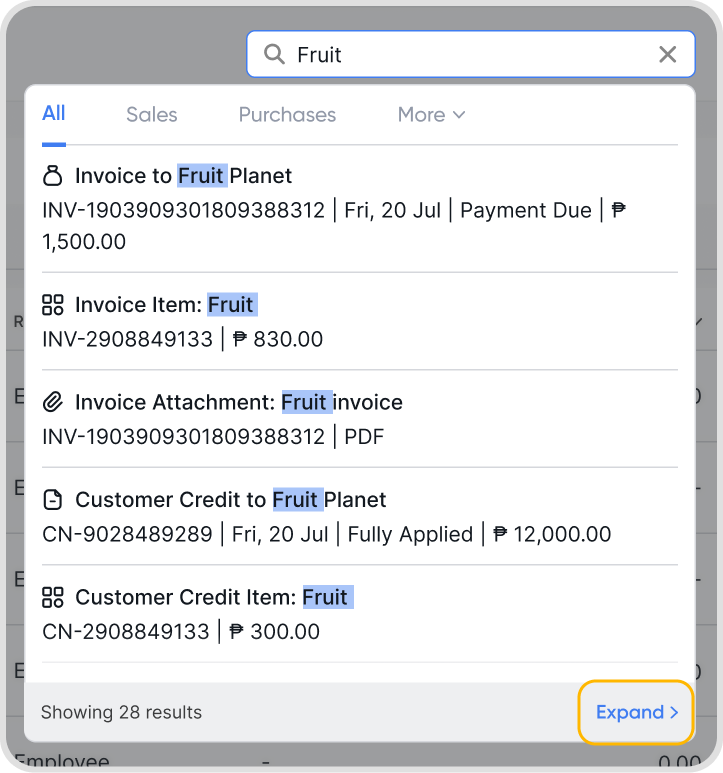The height and width of the screenshot is (773, 723).
Task: Click the Invoice Item grid icon
Action: [53, 305]
